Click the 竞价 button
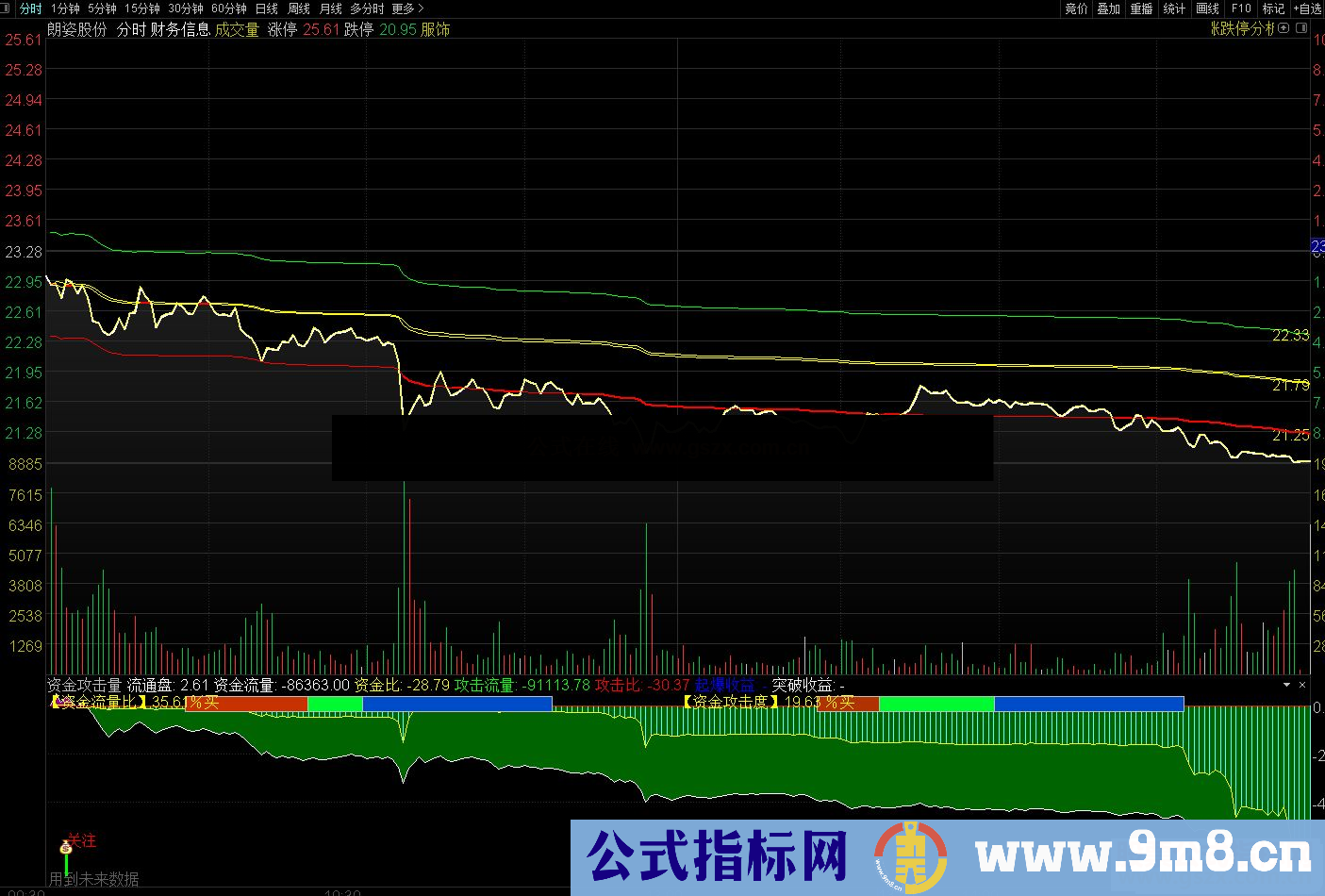1325x896 pixels. click(x=1076, y=8)
